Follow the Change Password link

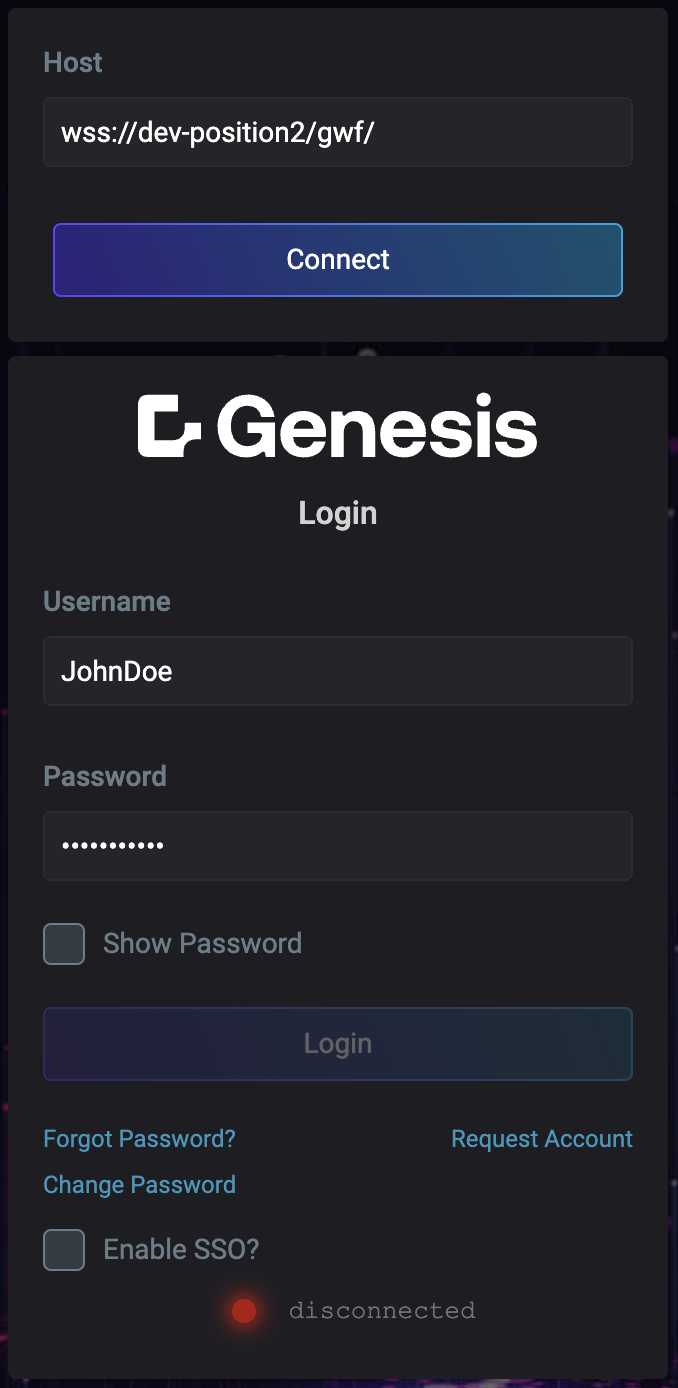[140, 1185]
